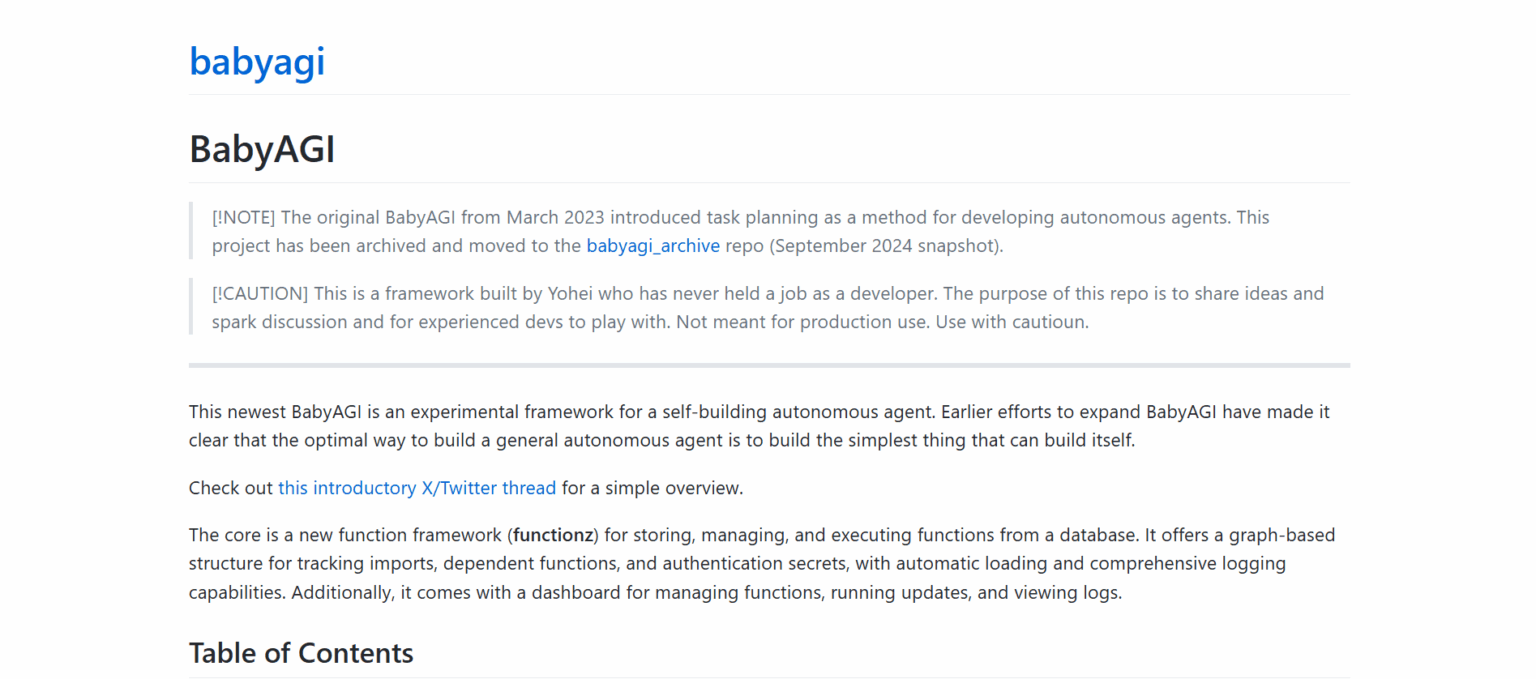Viewport: 1536px width, 679px height.
Task: Click the bold word functionz
Action: [552, 535]
